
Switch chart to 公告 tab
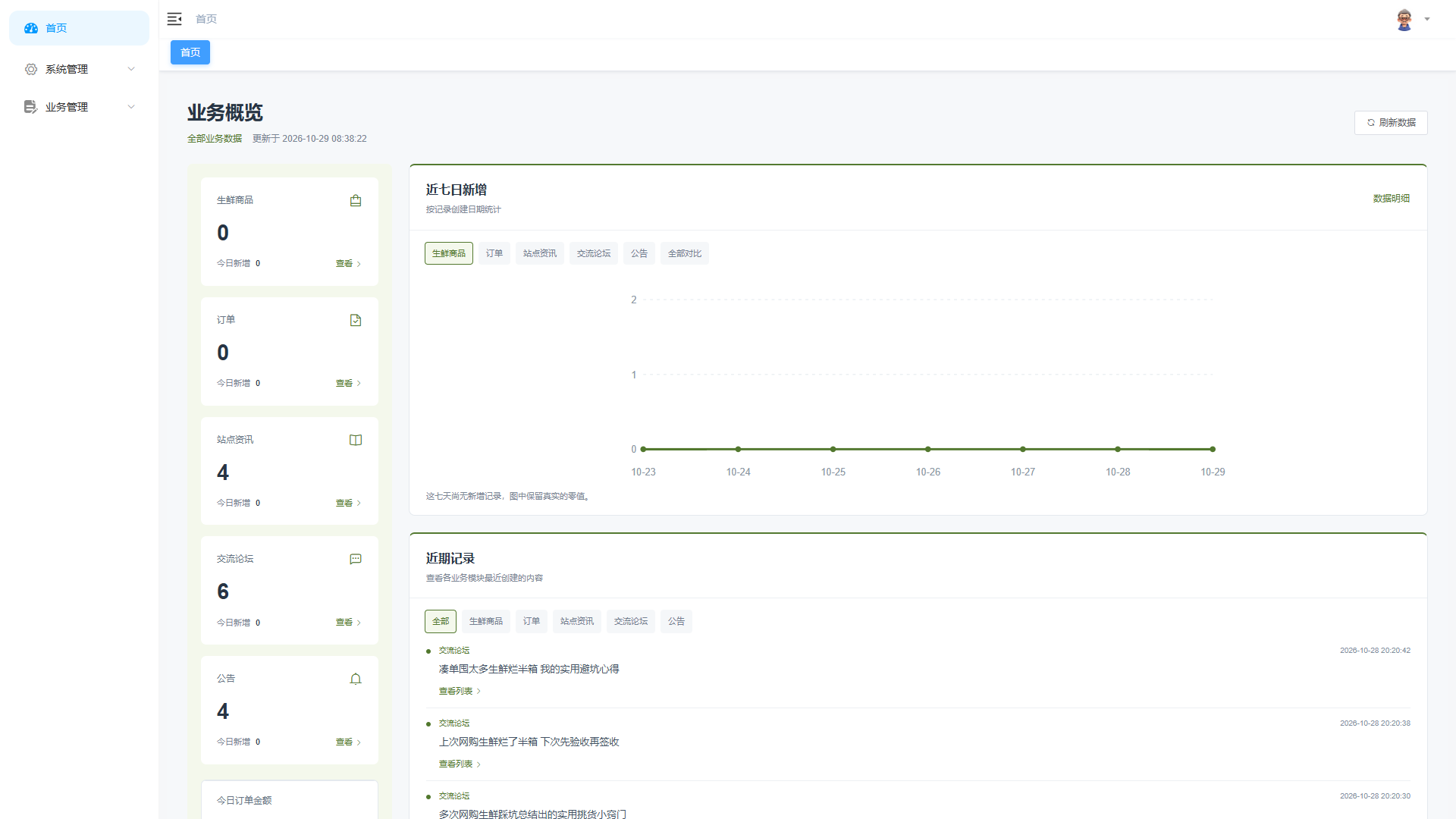[639, 253]
